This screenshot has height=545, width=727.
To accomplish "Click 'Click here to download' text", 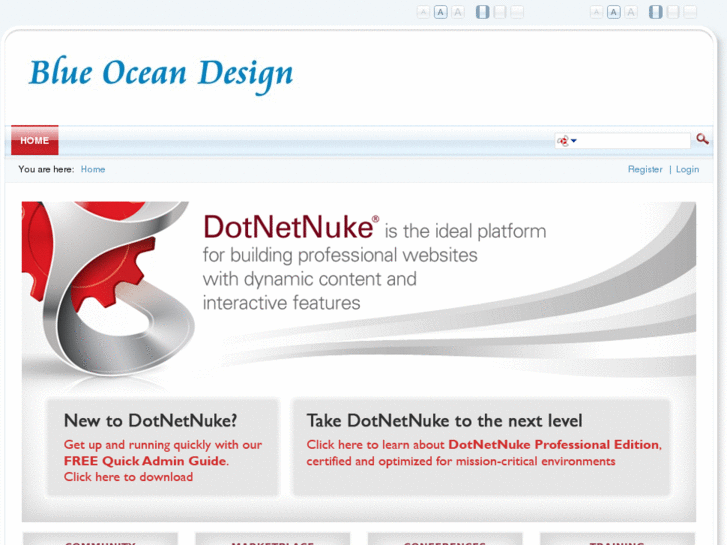I will [128, 477].
